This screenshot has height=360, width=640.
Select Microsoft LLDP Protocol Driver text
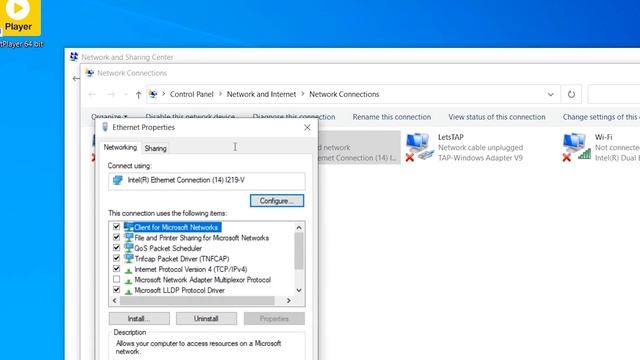click(180, 291)
